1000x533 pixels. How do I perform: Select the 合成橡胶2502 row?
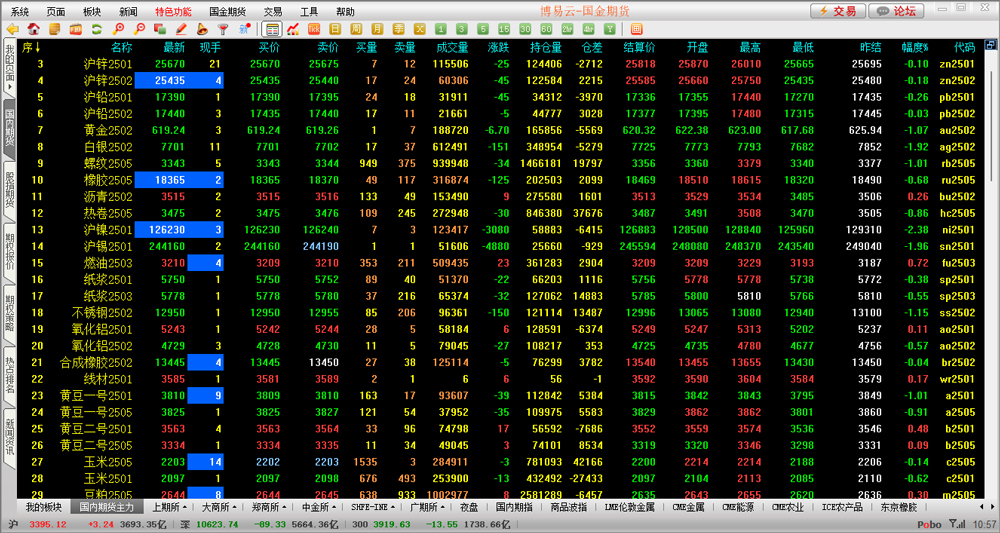click(x=500, y=362)
